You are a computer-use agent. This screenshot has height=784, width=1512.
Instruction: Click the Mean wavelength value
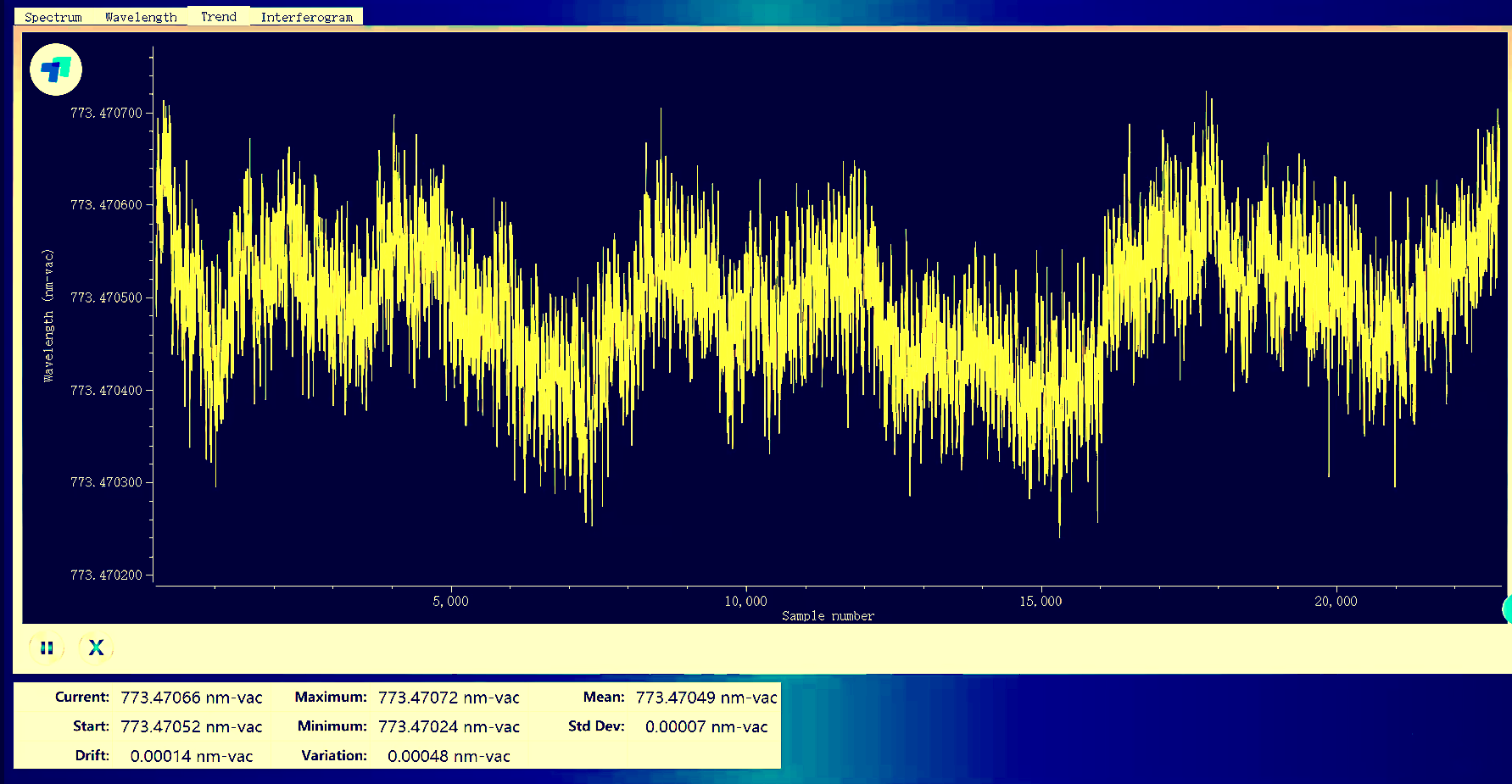706,698
